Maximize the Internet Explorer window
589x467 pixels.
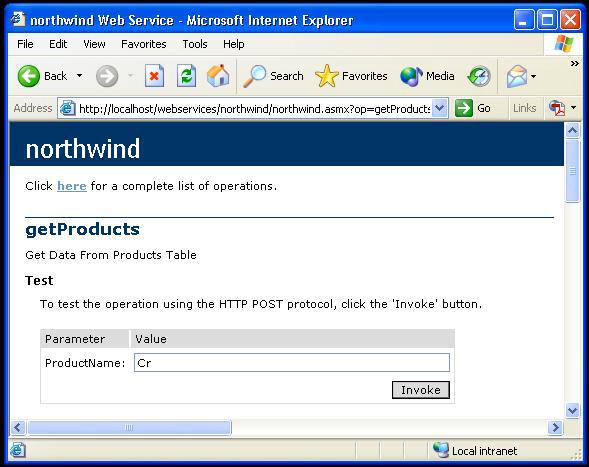click(547, 20)
